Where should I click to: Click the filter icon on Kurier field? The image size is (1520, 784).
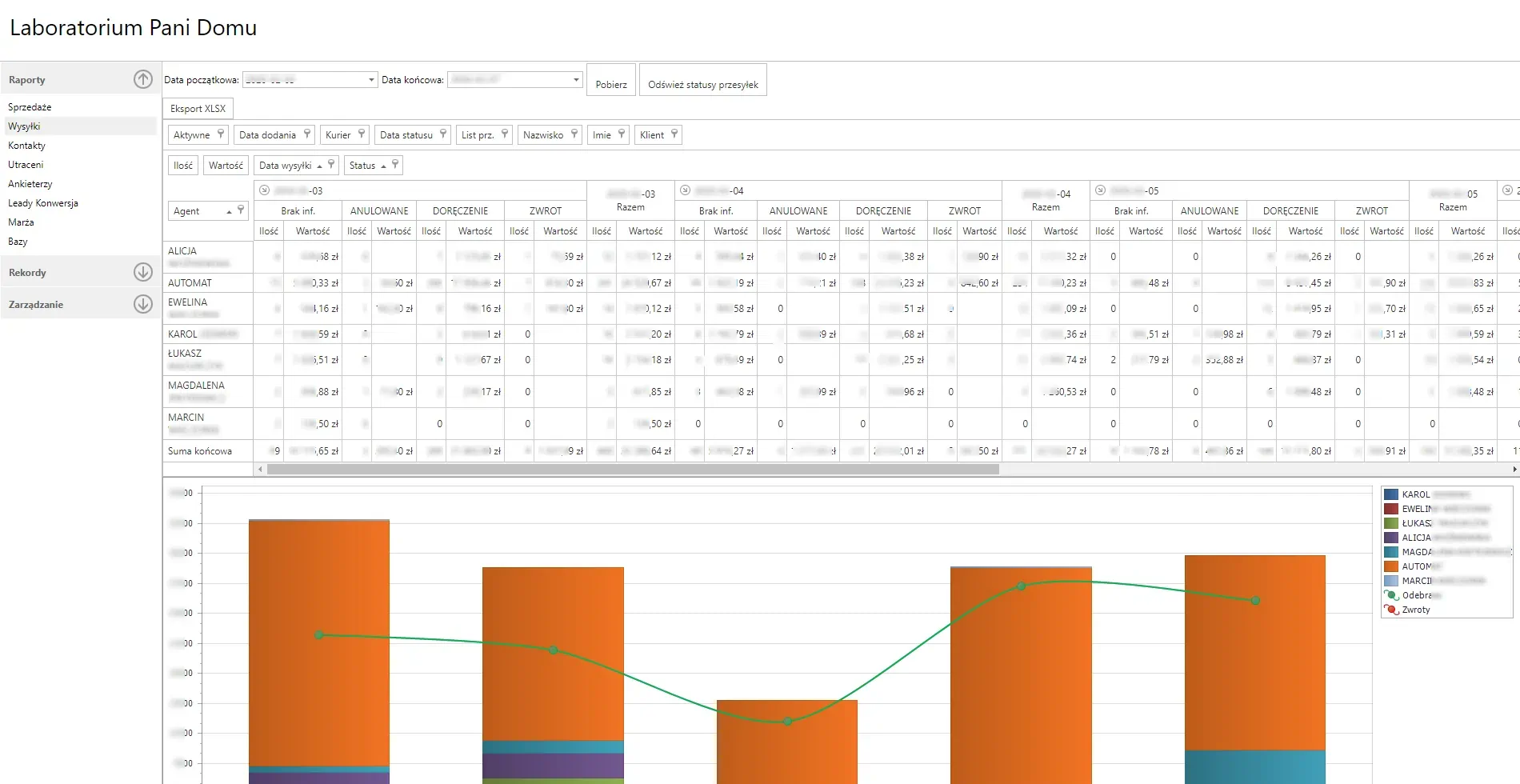[362, 134]
